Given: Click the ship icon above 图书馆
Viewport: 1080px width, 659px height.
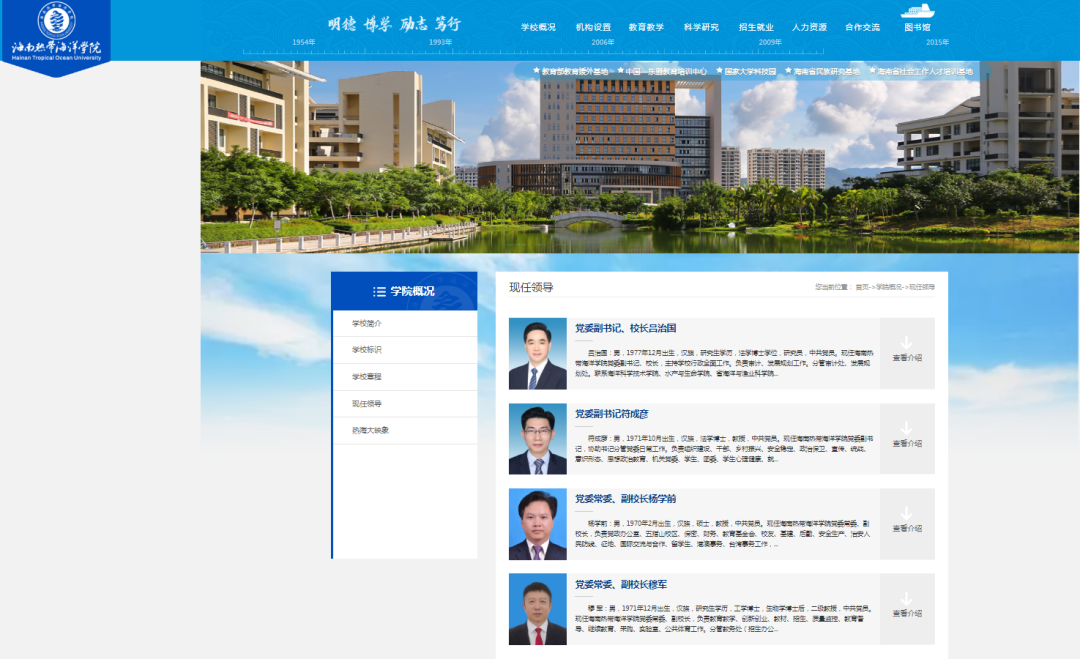Looking at the screenshot, I should coord(917,11).
